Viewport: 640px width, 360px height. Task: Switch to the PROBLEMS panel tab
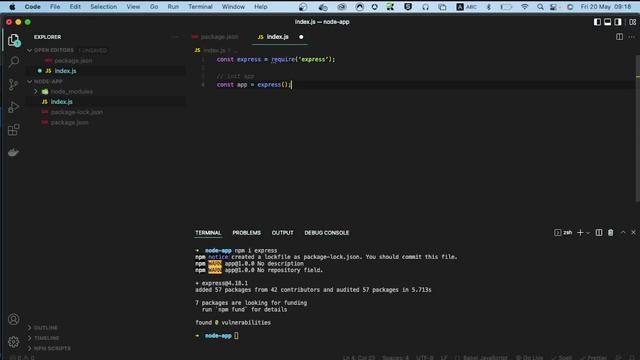tap(247, 233)
